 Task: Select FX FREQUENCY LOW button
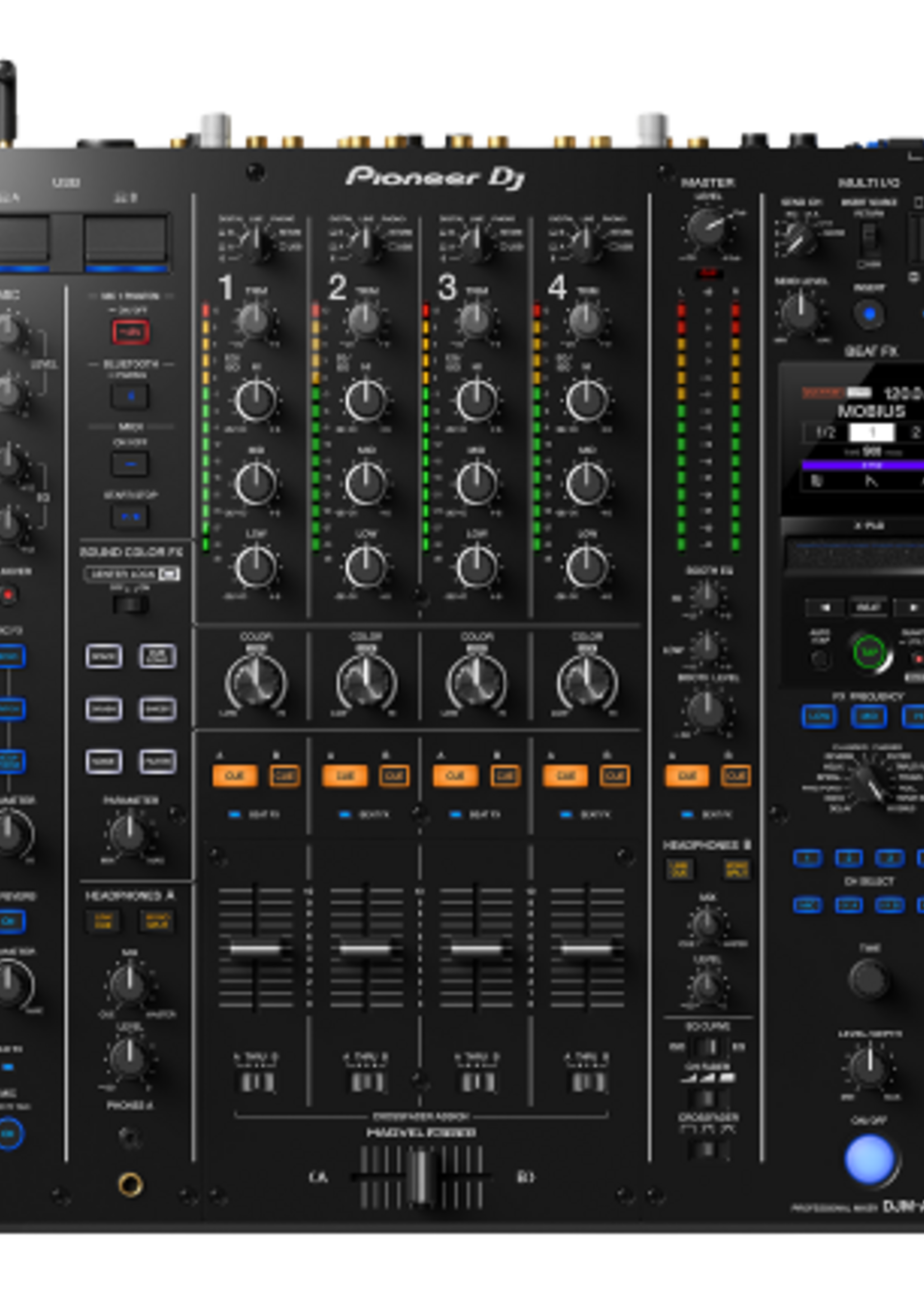(819, 717)
